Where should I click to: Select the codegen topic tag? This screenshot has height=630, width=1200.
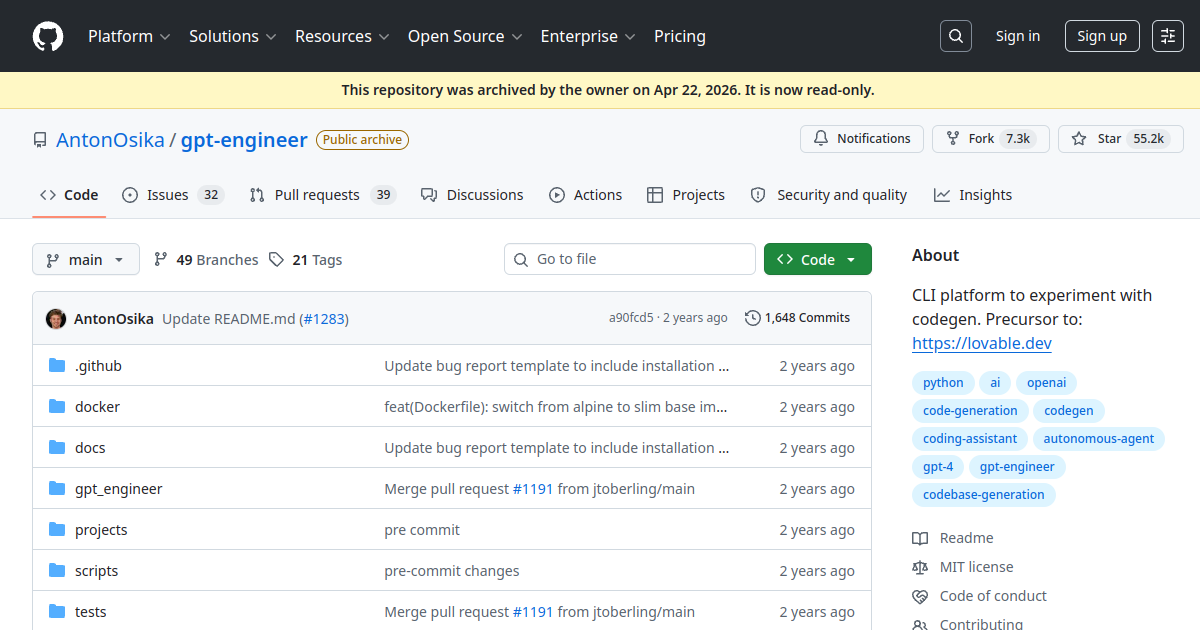click(x=1069, y=411)
